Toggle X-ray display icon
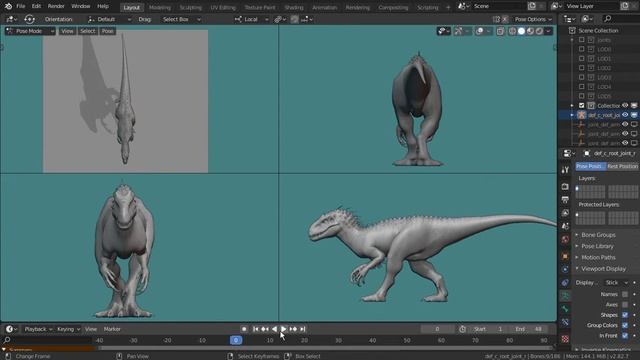The width and height of the screenshot is (640, 360). pyautogui.click(x=500, y=31)
